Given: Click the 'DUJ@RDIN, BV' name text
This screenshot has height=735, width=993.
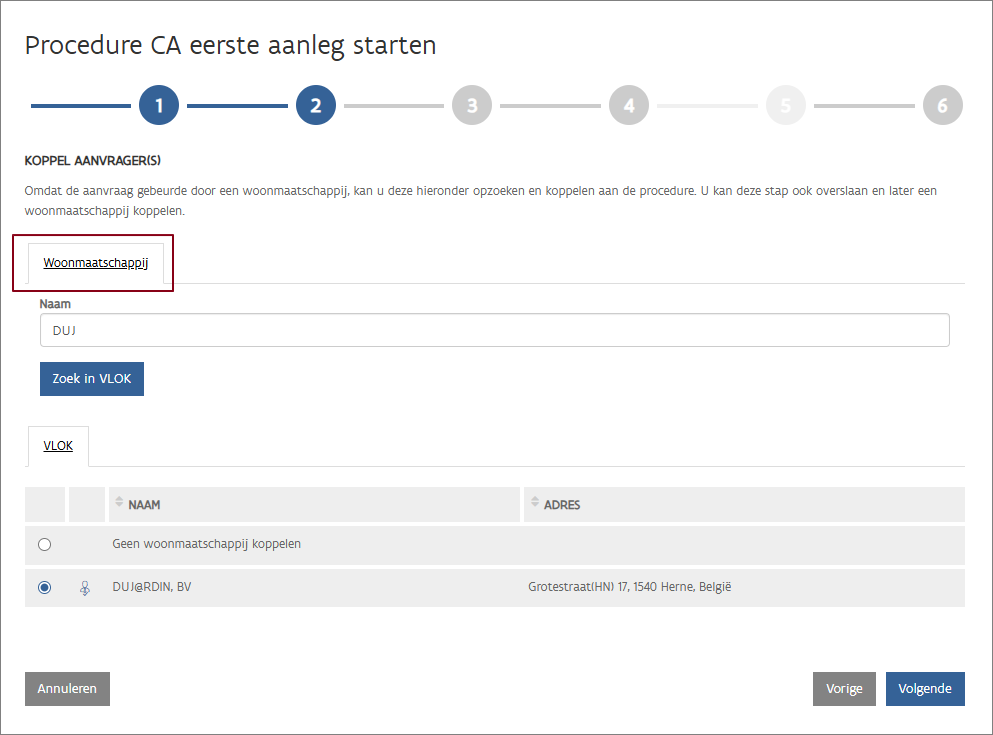Looking at the screenshot, I should tap(152, 587).
